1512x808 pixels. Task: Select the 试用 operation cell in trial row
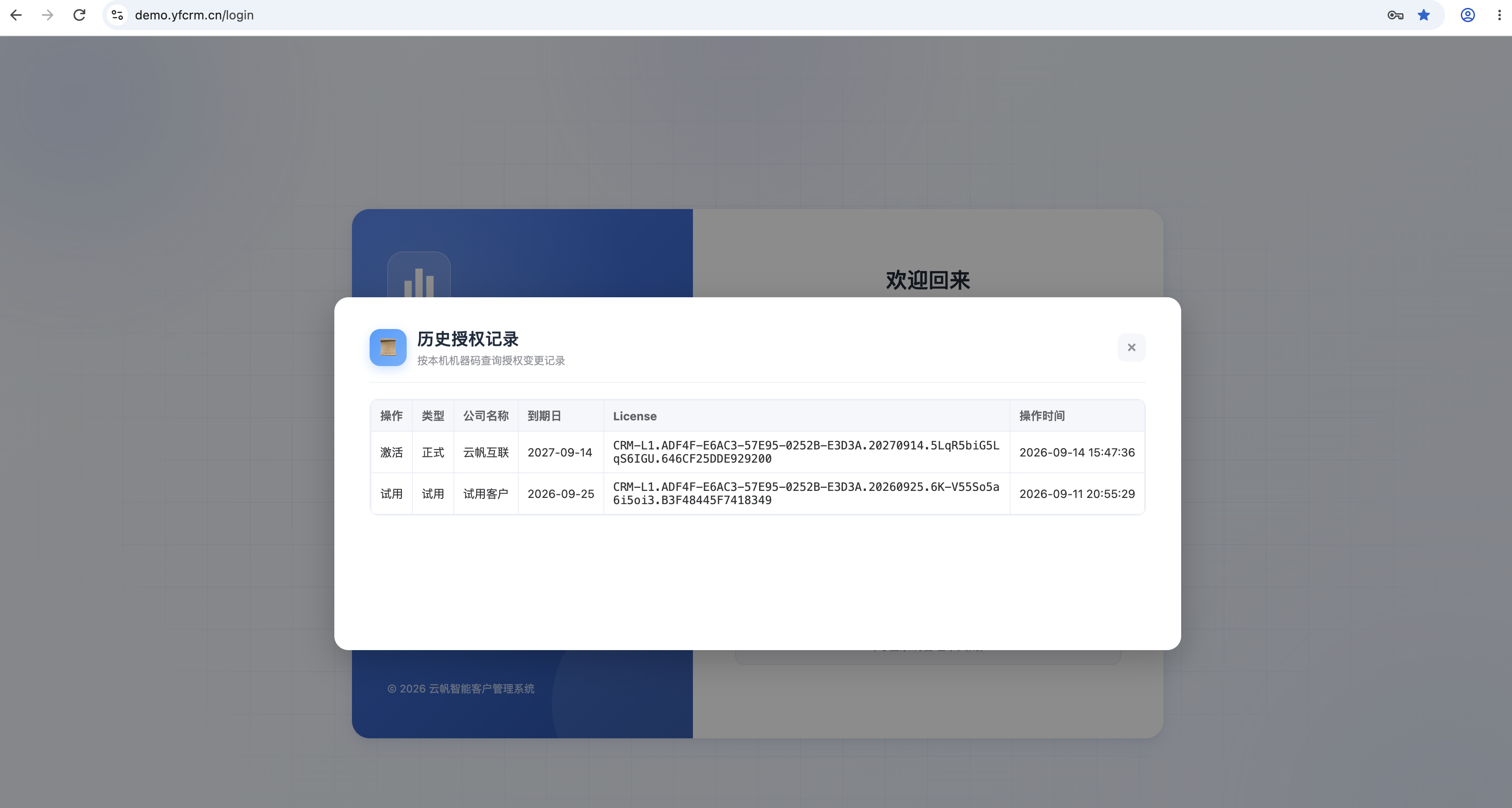pyautogui.click(x=392, y=494)
